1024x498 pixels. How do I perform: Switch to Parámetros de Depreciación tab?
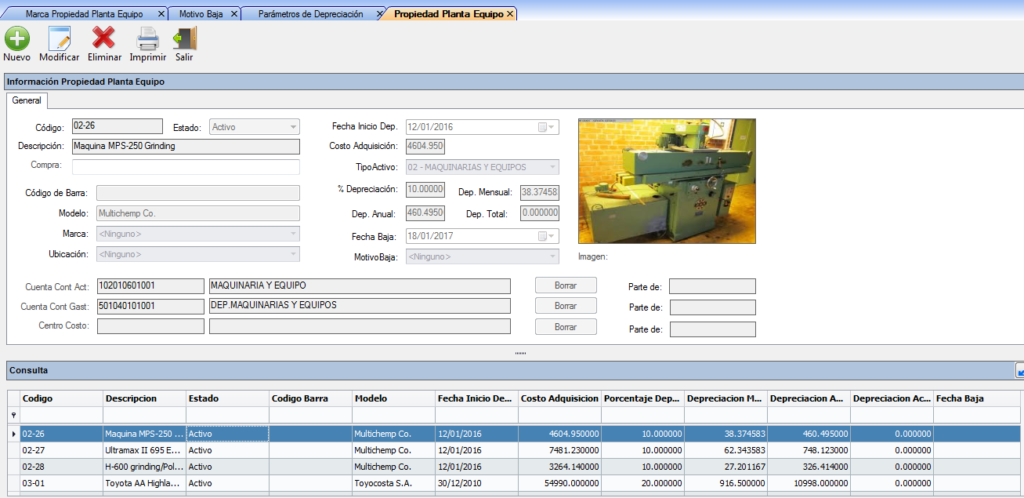(311, 14)
